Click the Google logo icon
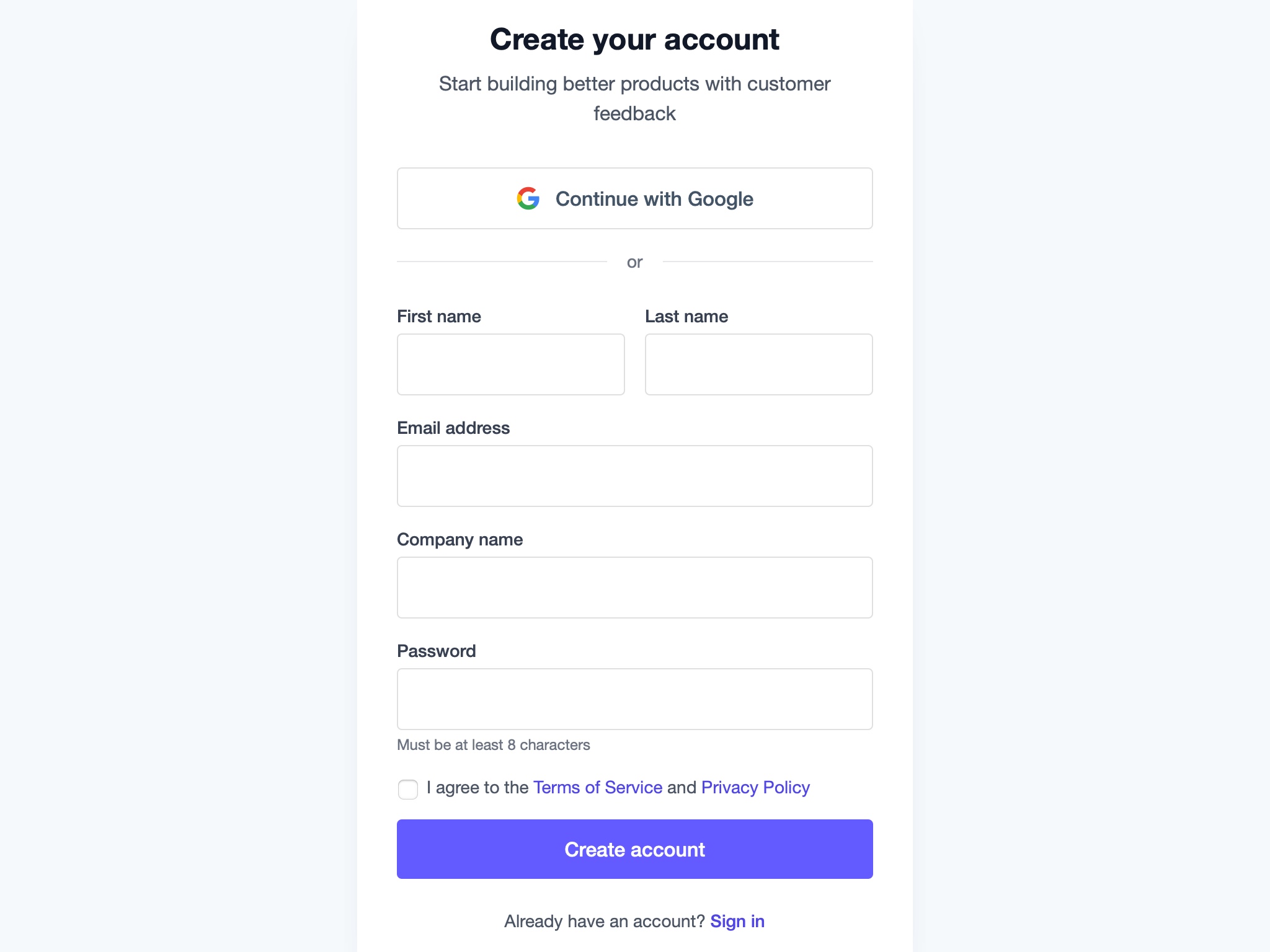Screen dimensions: 1270x952 pos(528,198)
